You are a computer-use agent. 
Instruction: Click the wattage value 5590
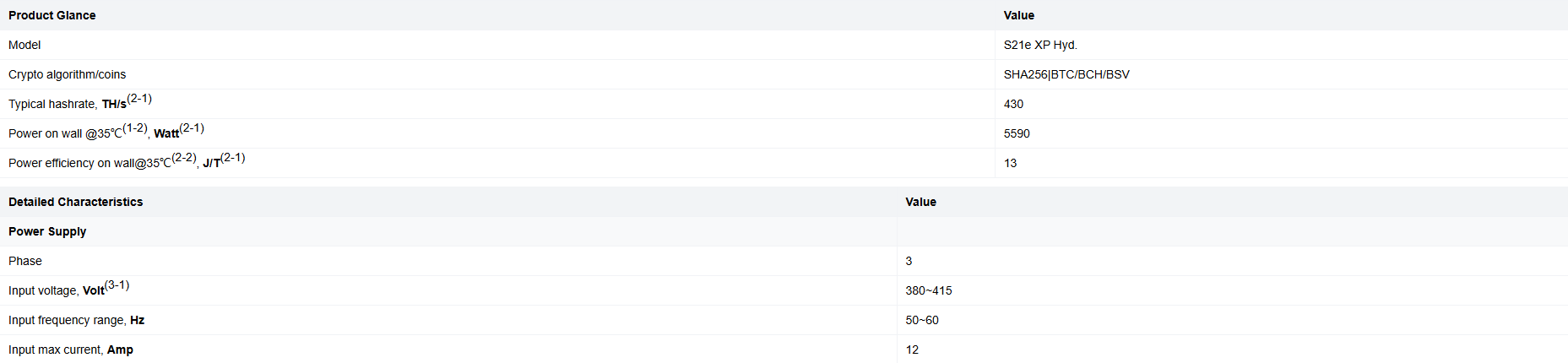1017,133
